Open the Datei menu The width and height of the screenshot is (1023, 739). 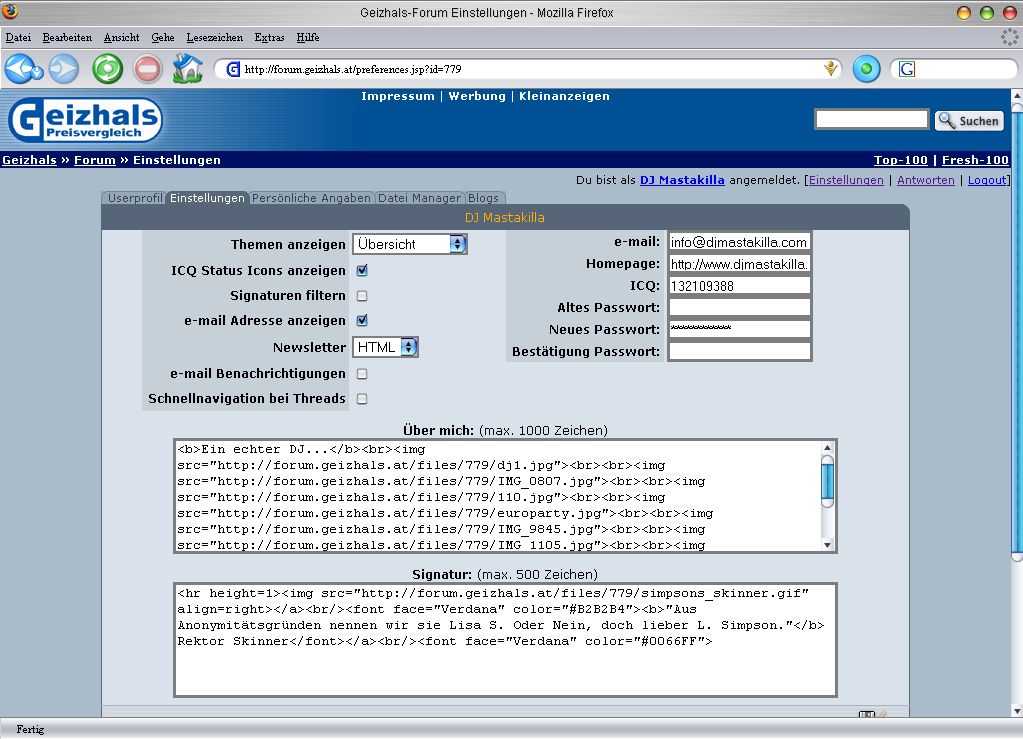pos(18,37)
